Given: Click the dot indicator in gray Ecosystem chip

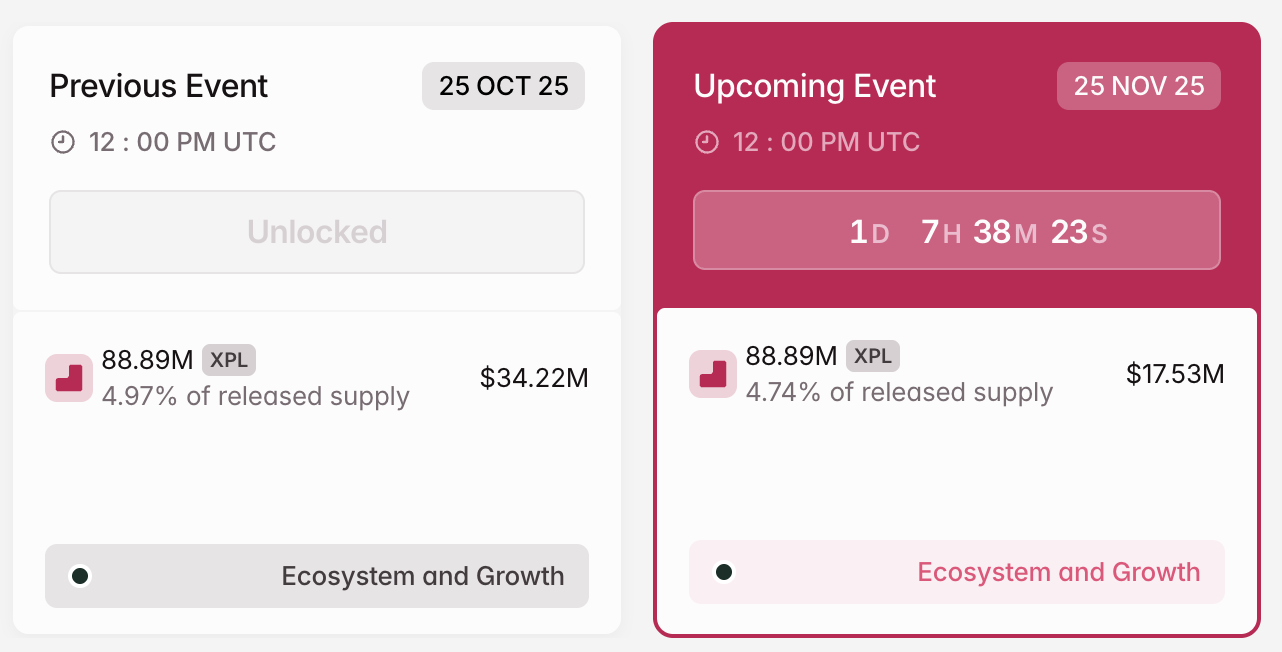Looking at the screenshot, I should tap(81, 576).
